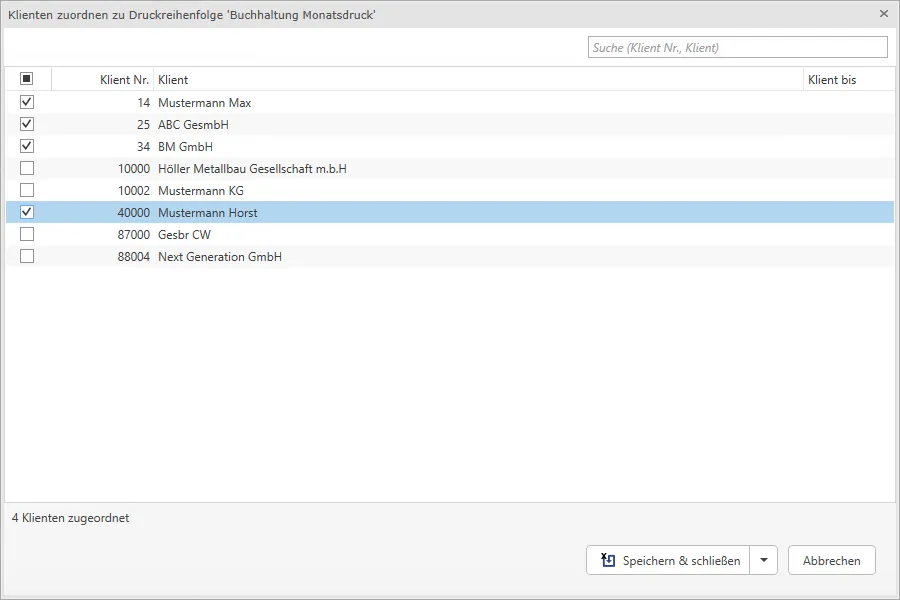Uncheck the ABC GesmbH checkbox

point(26,124)
